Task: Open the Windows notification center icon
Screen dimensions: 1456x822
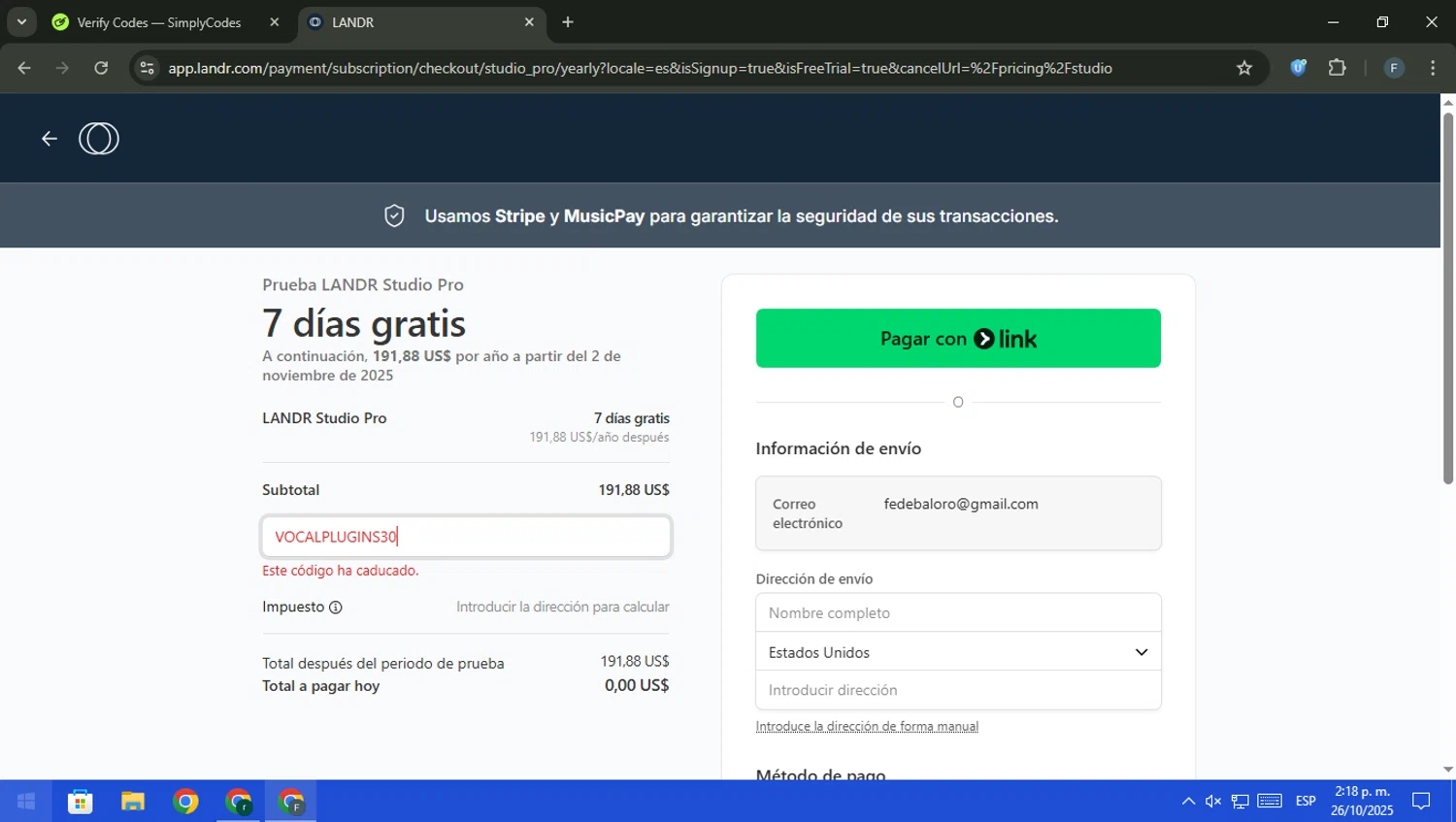Action: (1421, 801)
